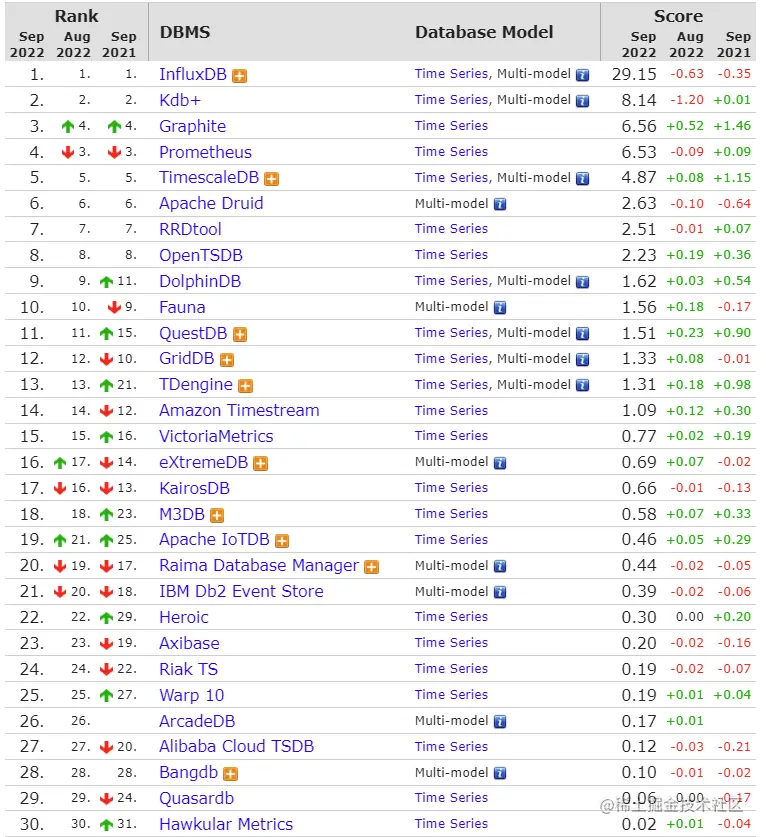Click the info icon in the eXtremeDB row

(500, 463)
